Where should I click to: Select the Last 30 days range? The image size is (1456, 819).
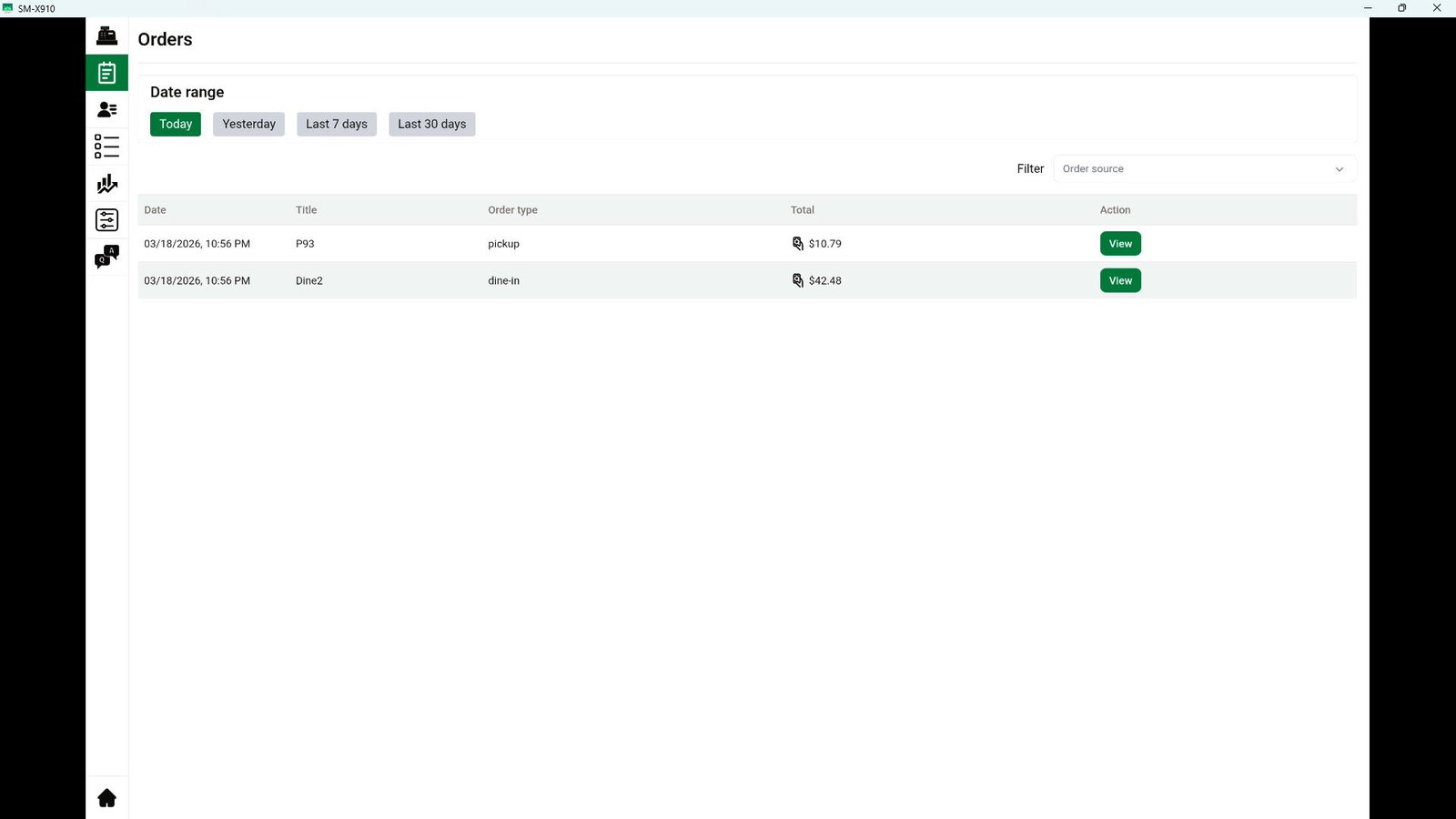click(431, 124)
